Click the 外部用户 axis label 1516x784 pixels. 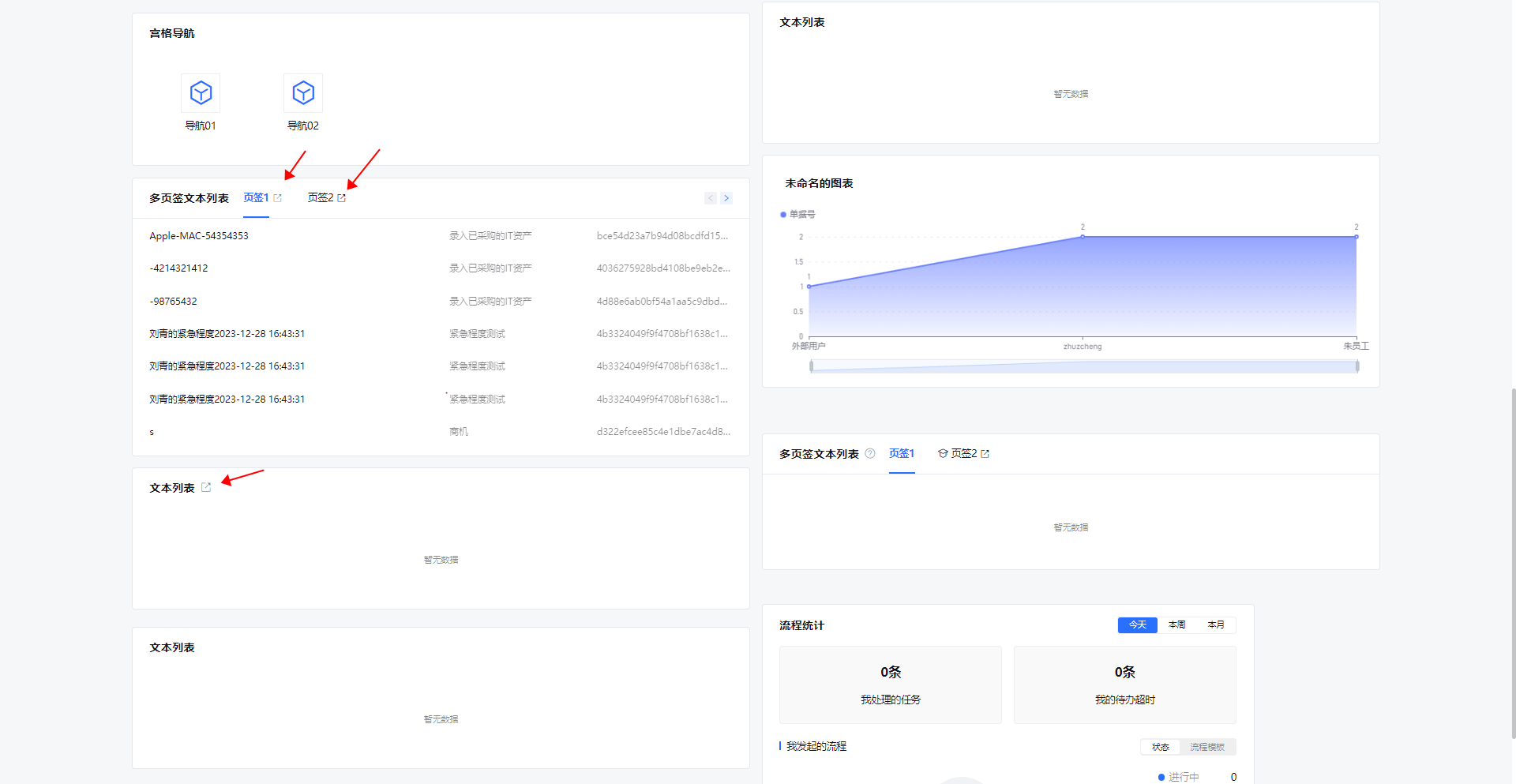pos(809,347)
